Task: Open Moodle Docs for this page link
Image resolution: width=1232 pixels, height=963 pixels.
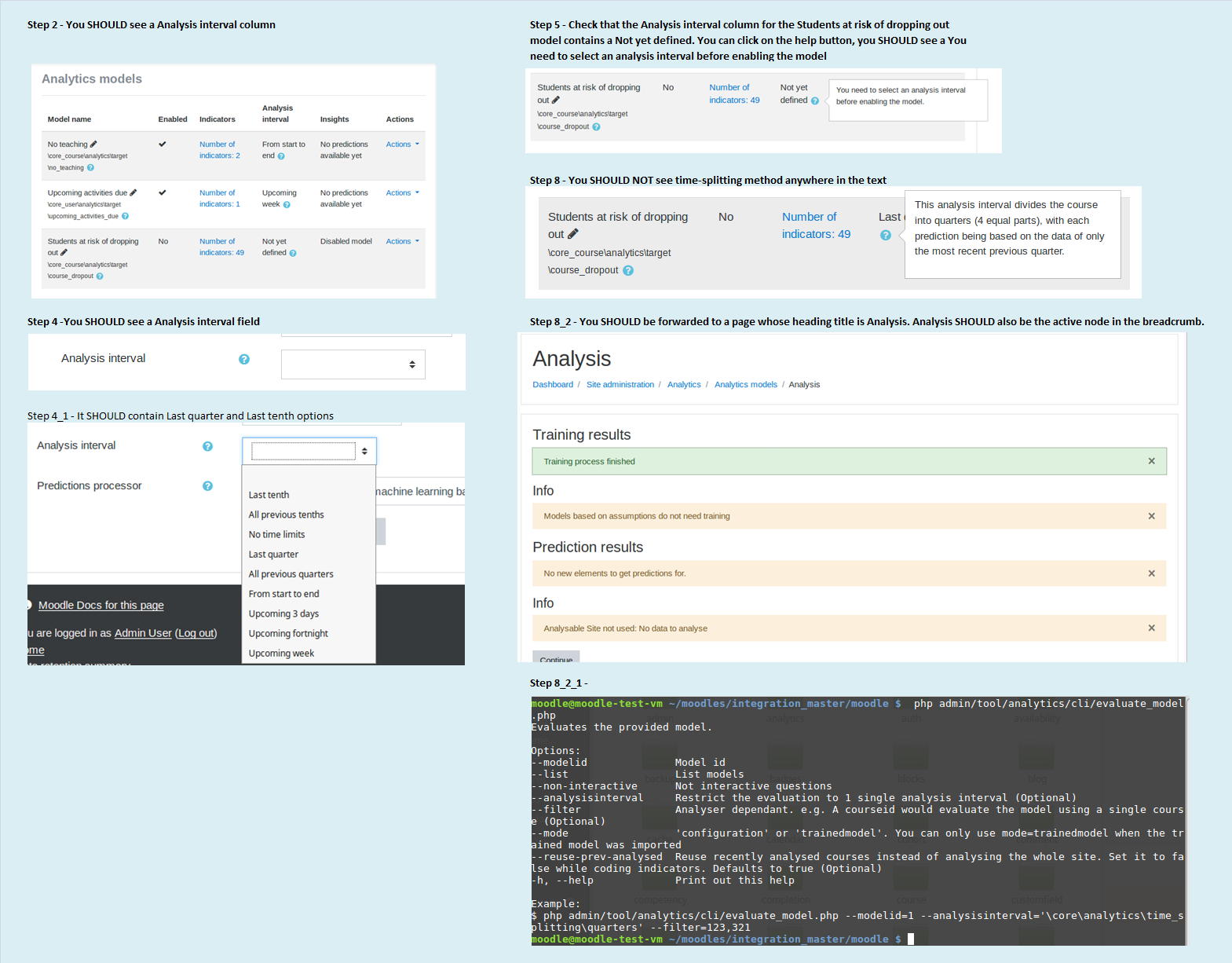Action: [101, 605]
